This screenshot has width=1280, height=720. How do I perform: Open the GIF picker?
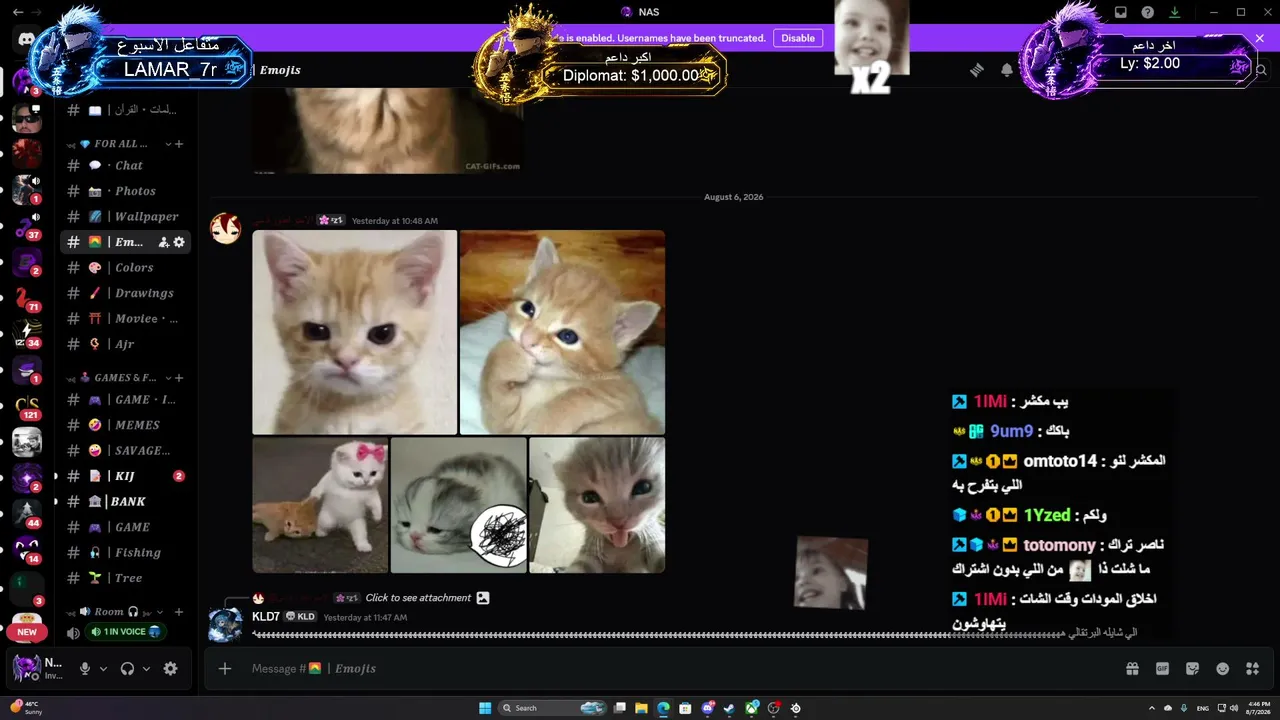coord(1162,669)
